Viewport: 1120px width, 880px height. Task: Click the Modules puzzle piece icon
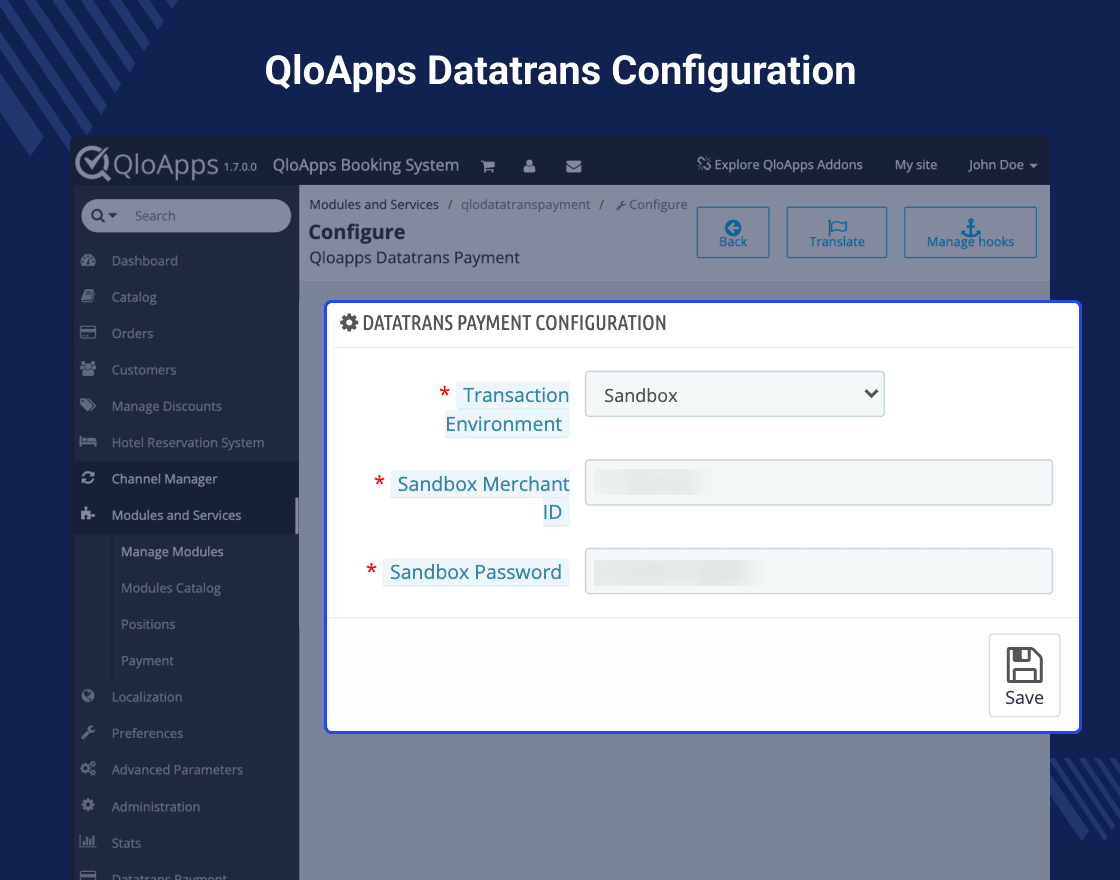[88, 514]
